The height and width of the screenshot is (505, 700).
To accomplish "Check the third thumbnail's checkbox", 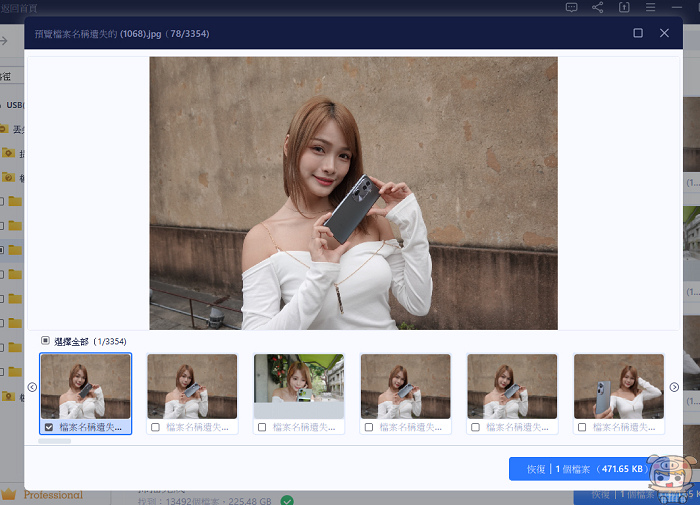I will tap(262, 427).
